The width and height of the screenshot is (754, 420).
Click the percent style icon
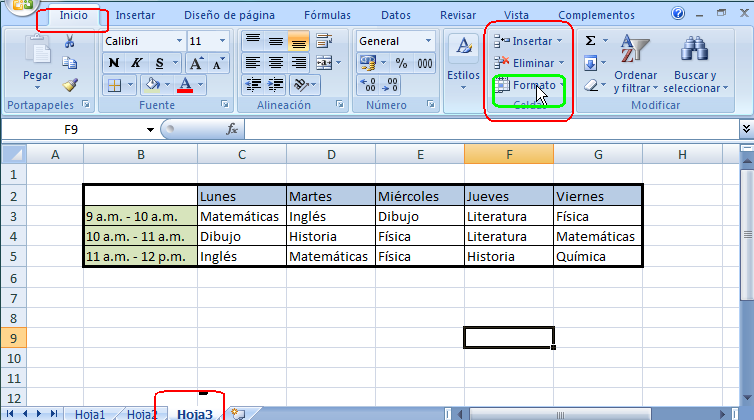pyautogui.click(x=401, y=63)
